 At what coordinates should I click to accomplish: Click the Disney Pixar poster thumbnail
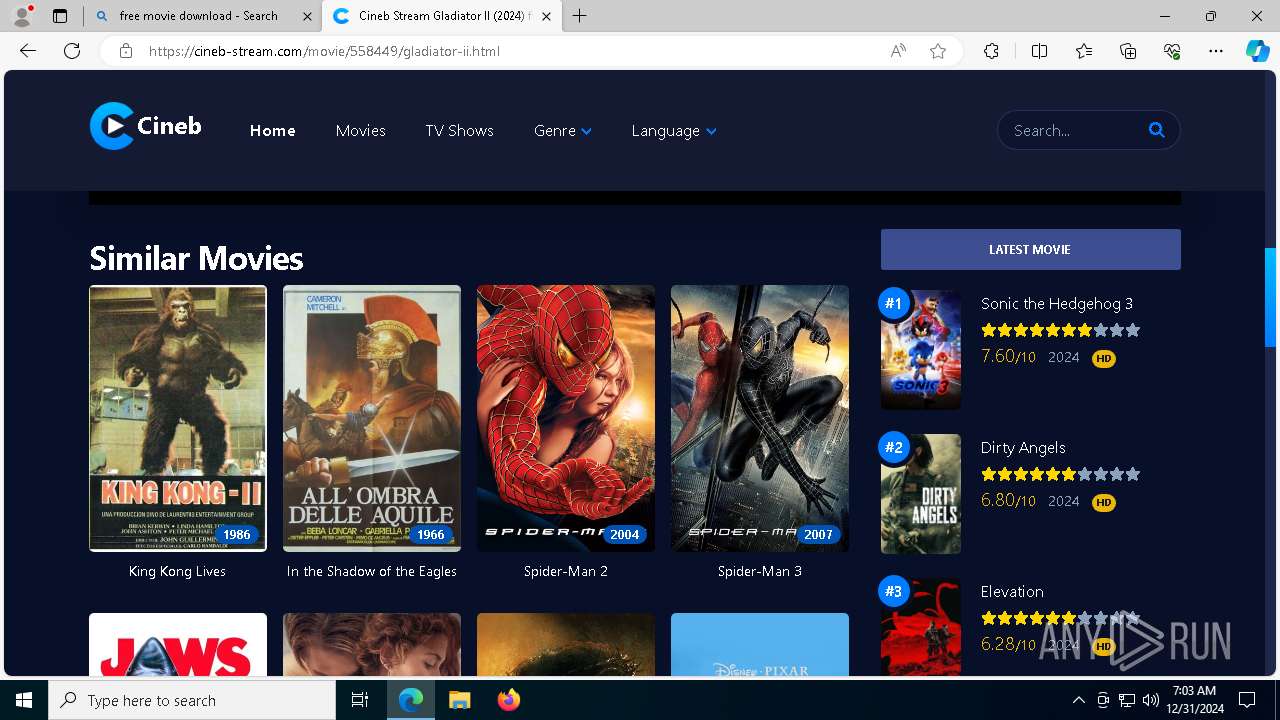760,645
